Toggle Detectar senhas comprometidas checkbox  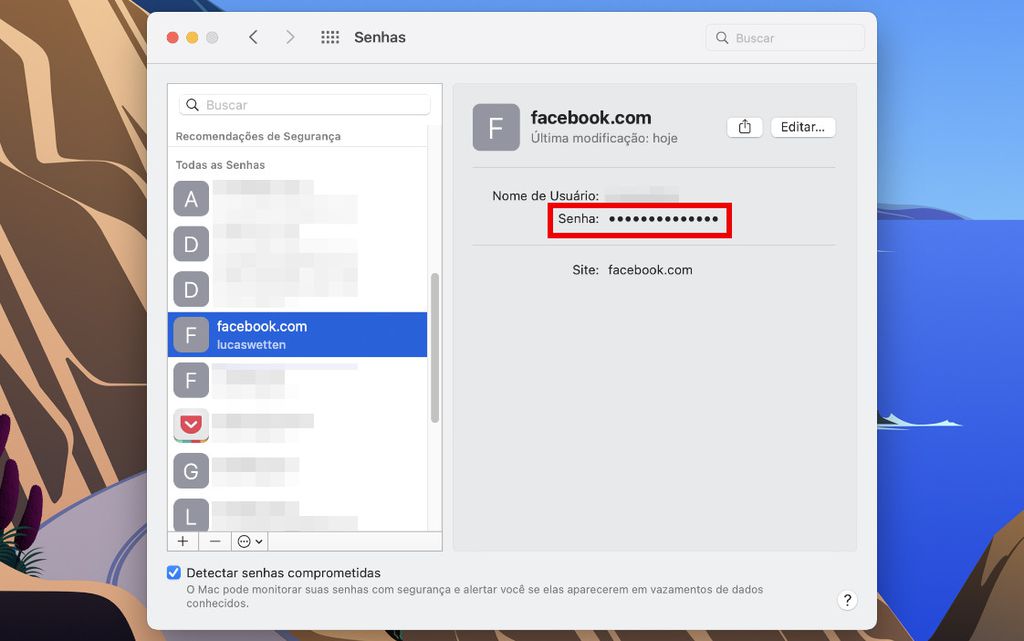pos(174,572)
